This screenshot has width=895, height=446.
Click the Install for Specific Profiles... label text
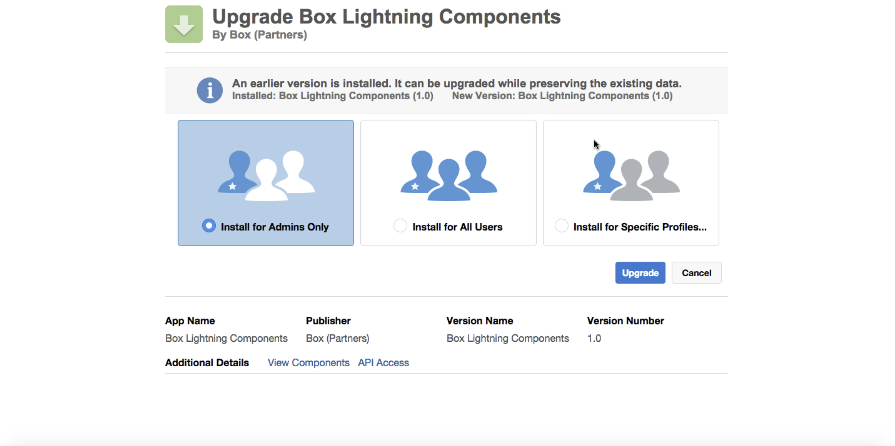[x=640, y=227]
